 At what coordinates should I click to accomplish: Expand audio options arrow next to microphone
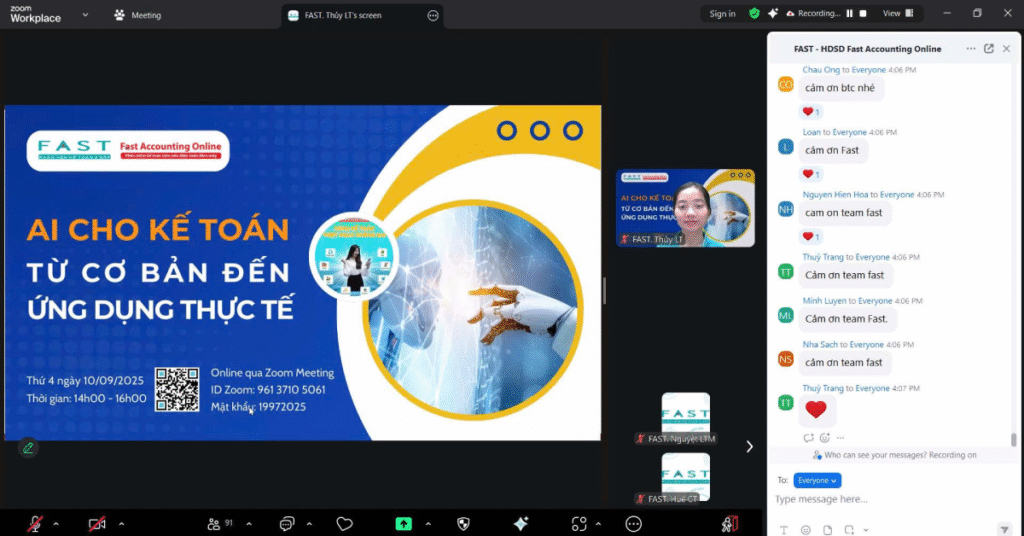coord(56,523)
